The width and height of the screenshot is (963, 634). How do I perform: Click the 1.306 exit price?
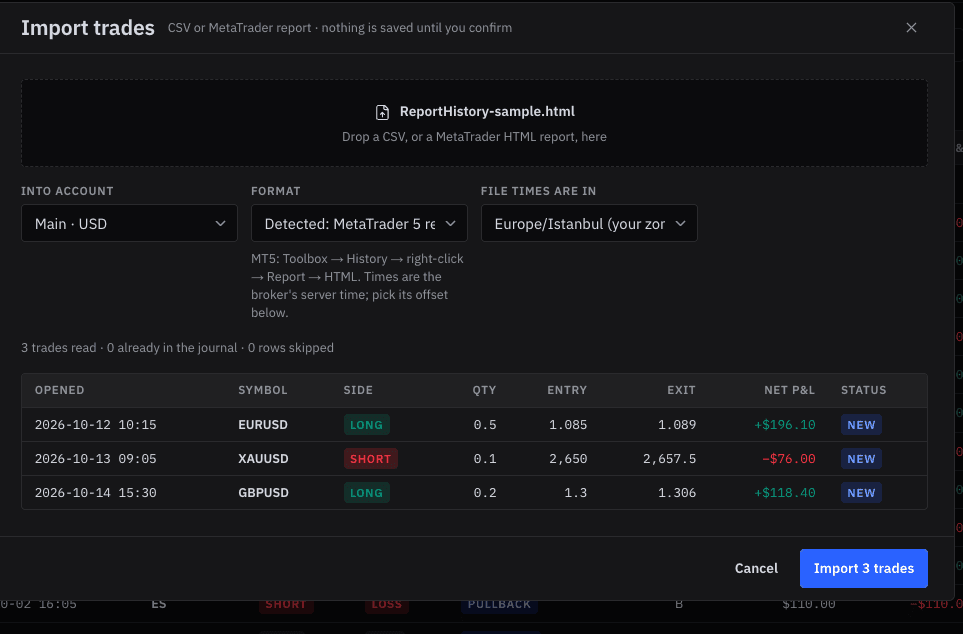[x=677, y=493]
